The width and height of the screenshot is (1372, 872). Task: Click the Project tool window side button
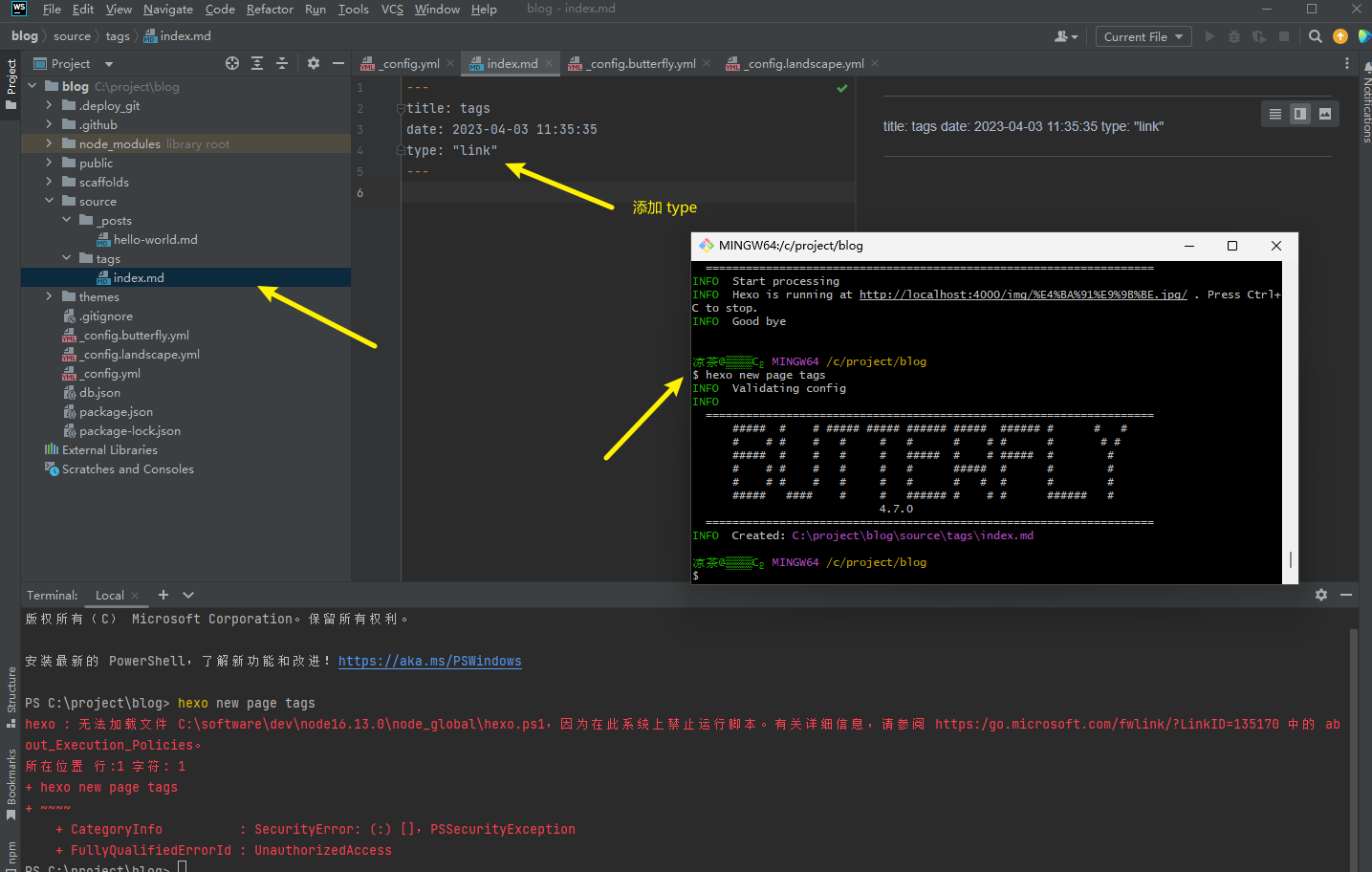(x=11, y=84)
